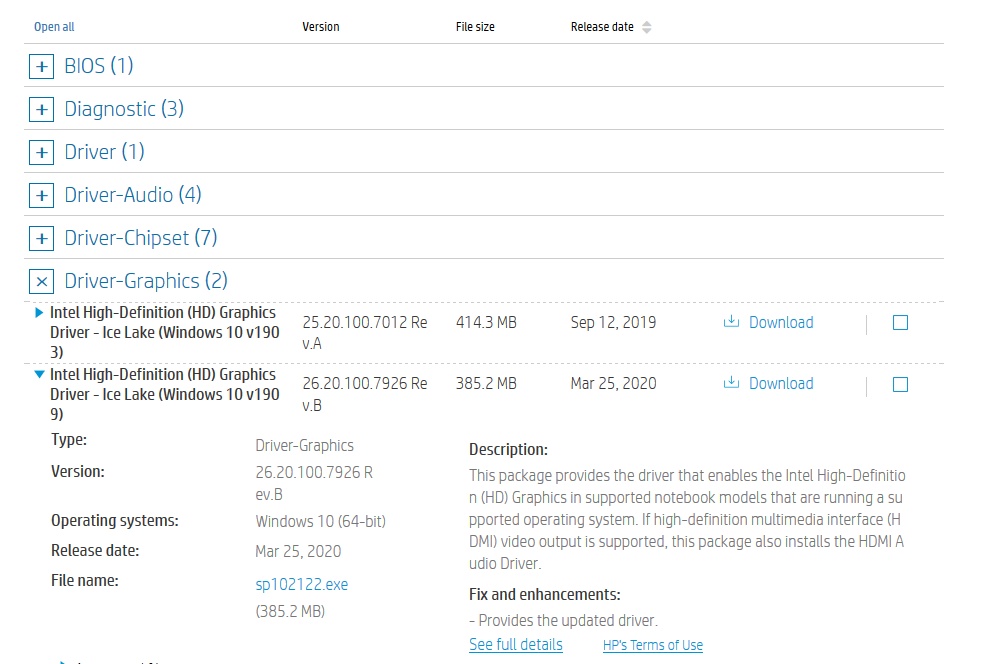Click the plus icon next to Driver-Chipset
Viewport: 983px width, 664px height.
(41, 238)
